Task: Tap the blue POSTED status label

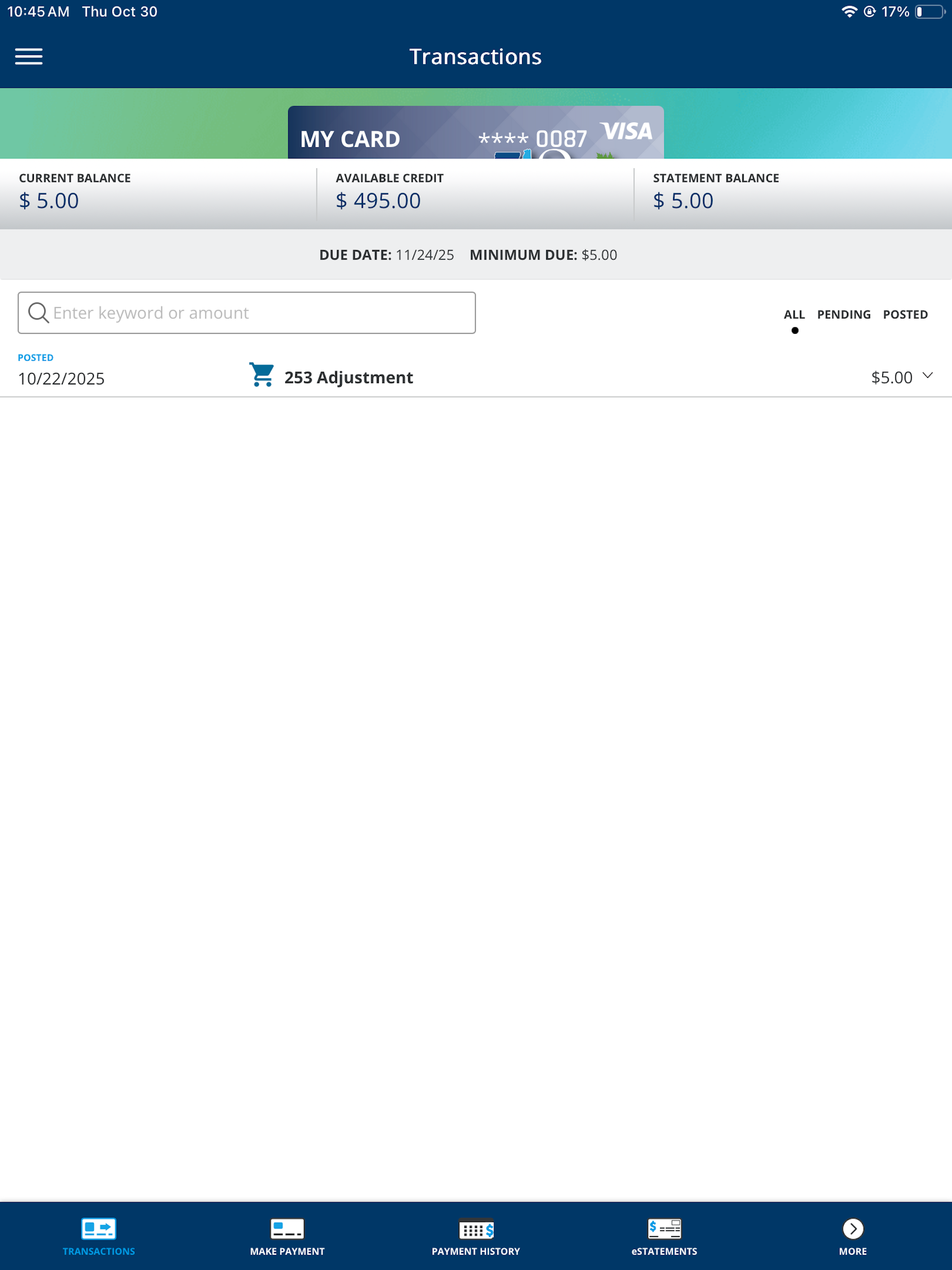Action: click(x=36, y=357)
